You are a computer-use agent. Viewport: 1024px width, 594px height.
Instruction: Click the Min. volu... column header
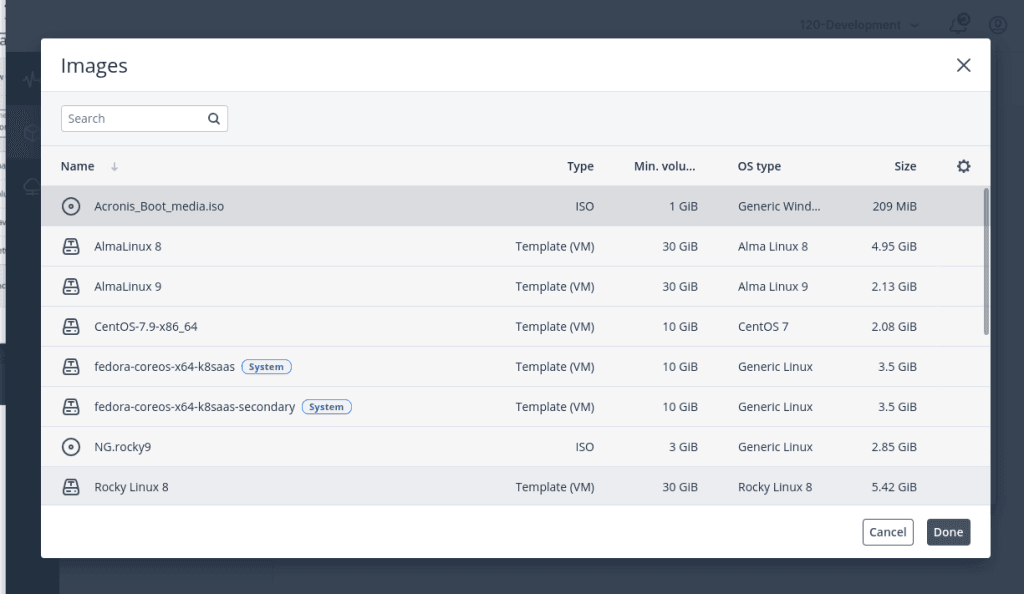point(664,166)
